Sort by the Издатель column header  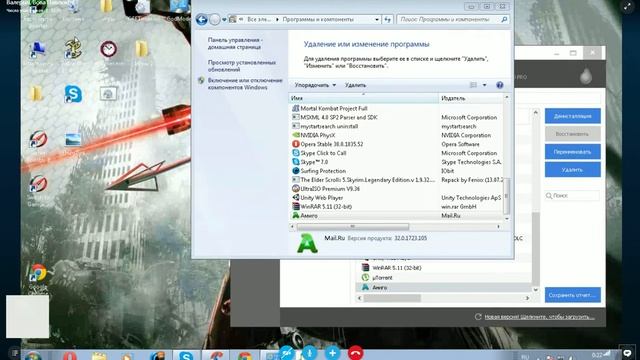point(471,98)
